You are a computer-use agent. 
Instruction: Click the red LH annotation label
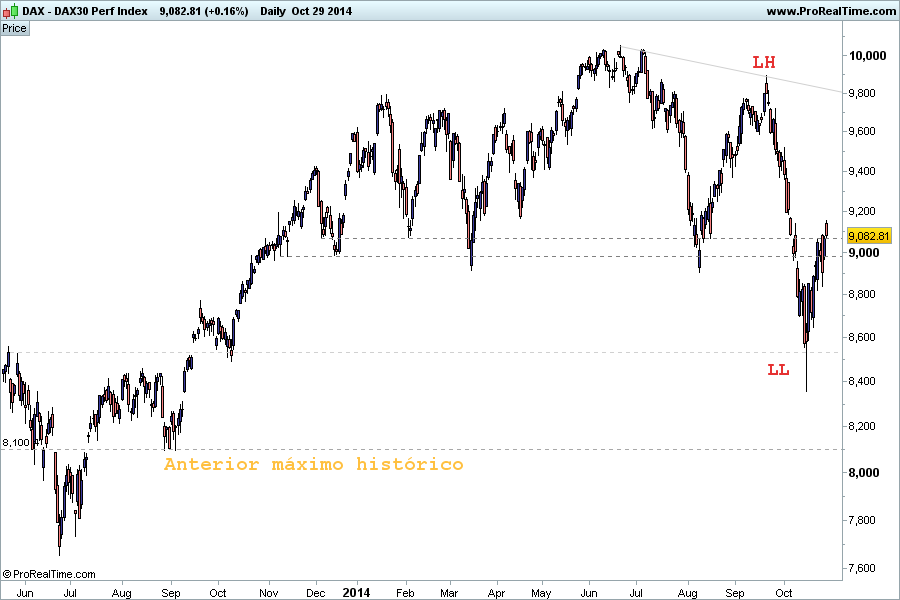[x=764, y=62]
